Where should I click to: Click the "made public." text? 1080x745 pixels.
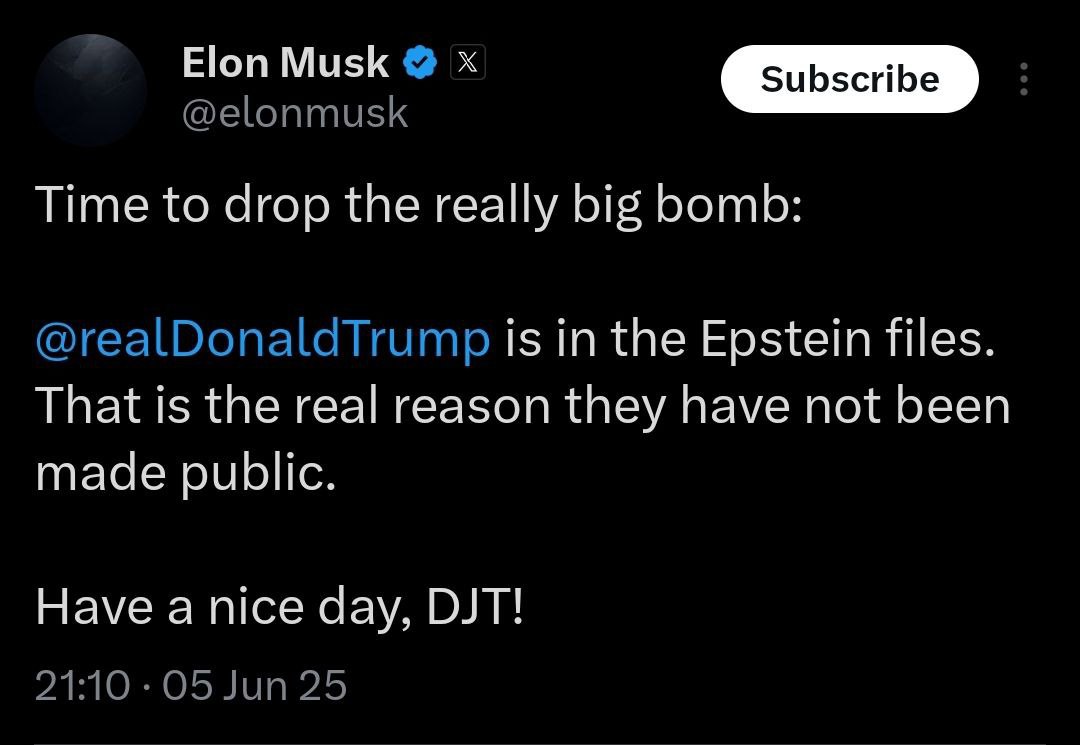tap(184, 473)
